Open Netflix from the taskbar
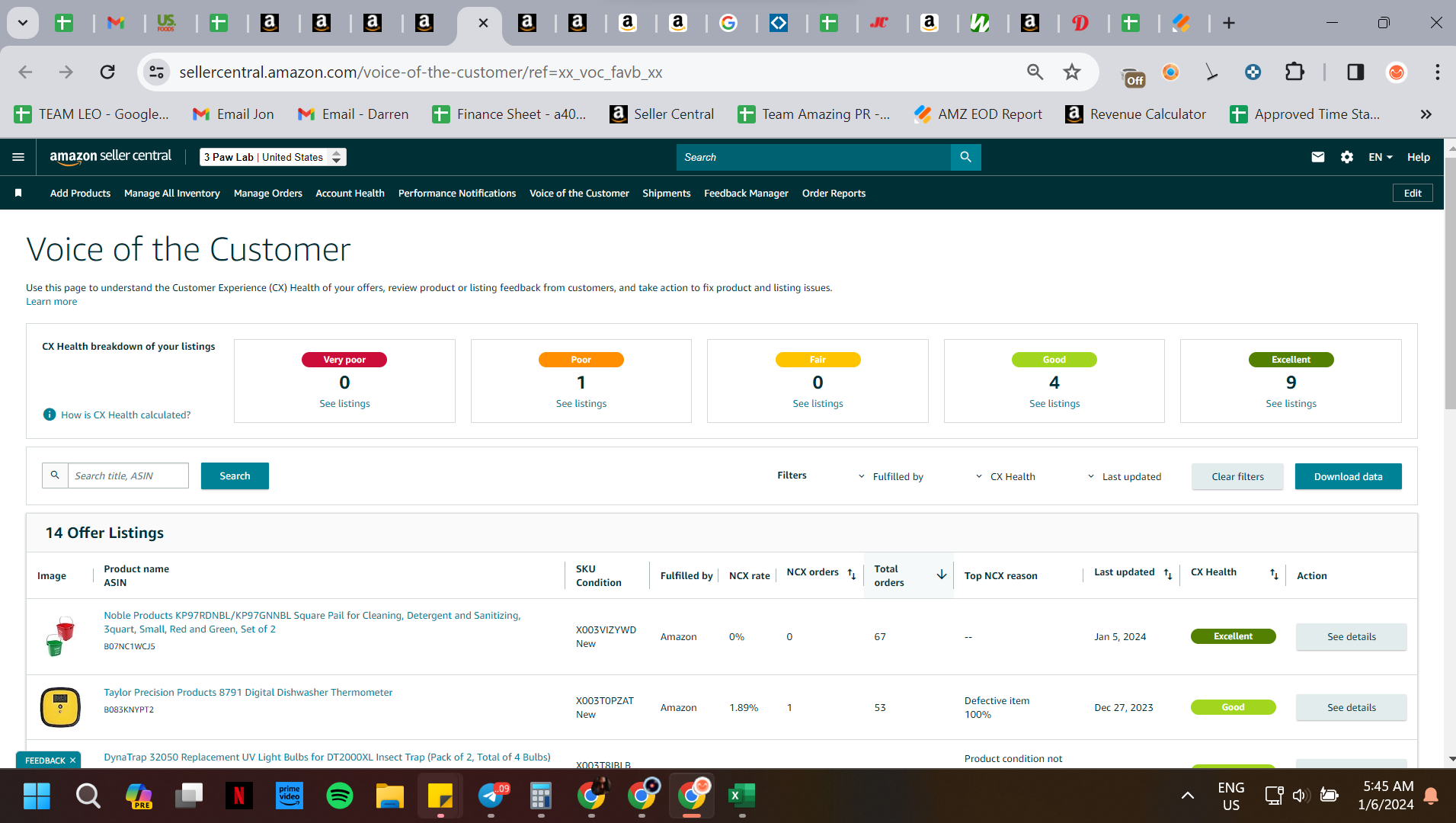Viewport: 1456px width, 823px height. click(x=239, y=796)
